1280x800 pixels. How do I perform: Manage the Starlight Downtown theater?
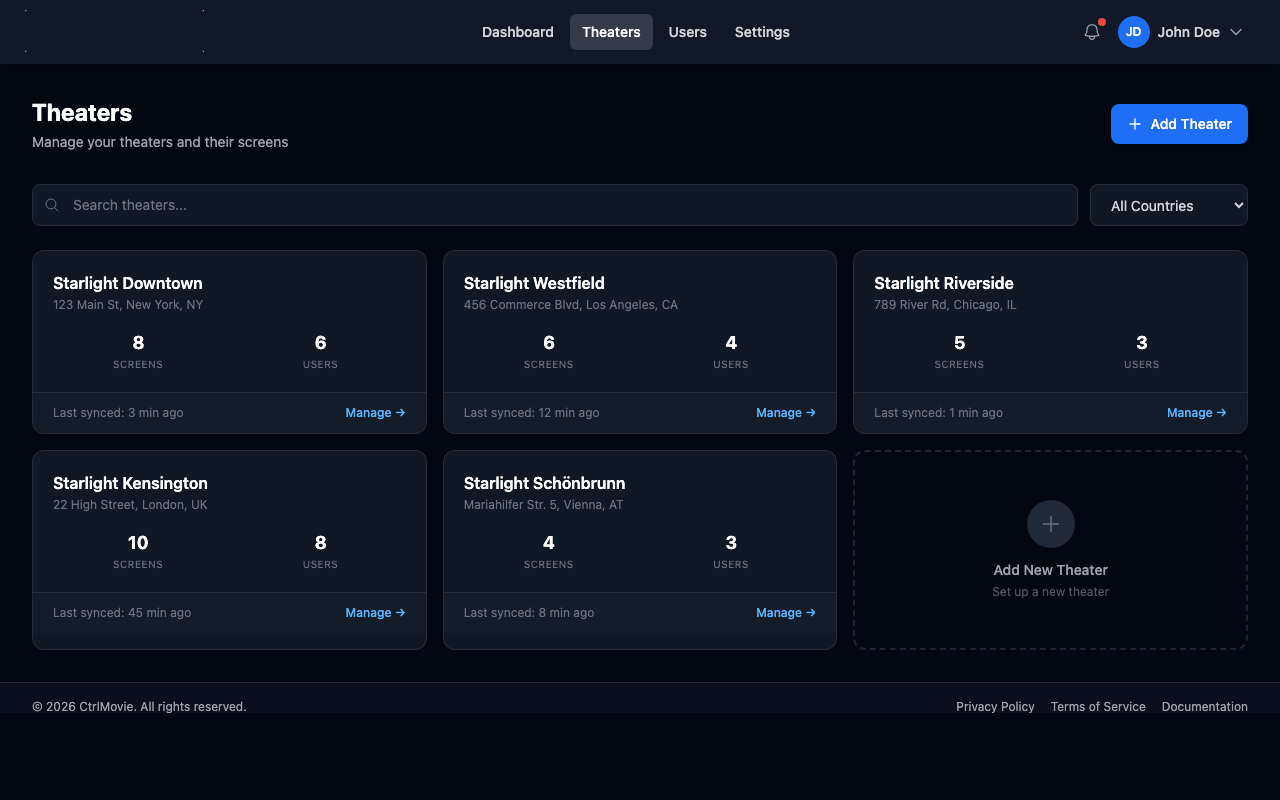[x=375, y=413]
